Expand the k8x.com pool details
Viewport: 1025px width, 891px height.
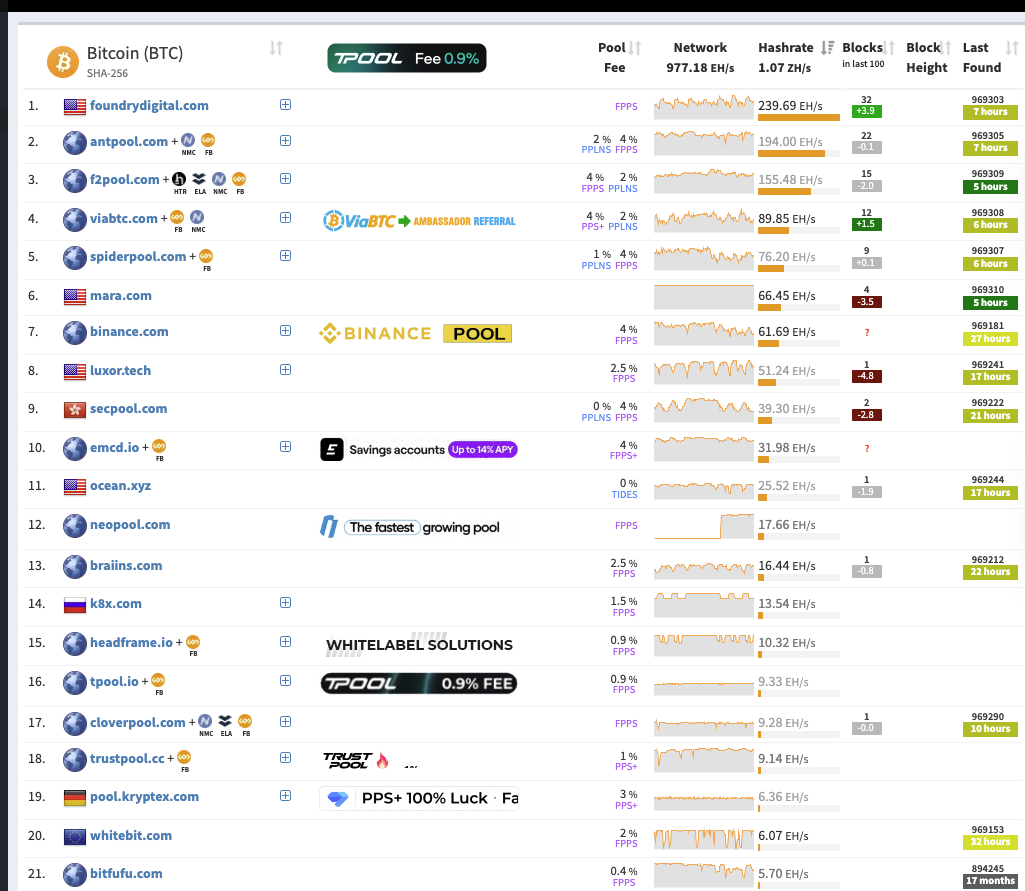click(286, 603)
